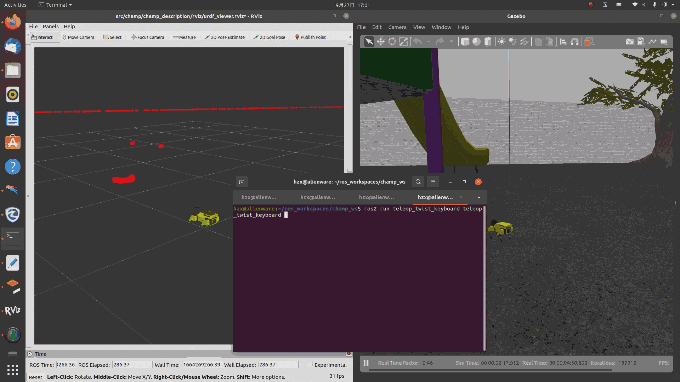Open the Gazebo plot window icon
The height and width of the screenshot is (382, 680).
(x=652, y=42)
